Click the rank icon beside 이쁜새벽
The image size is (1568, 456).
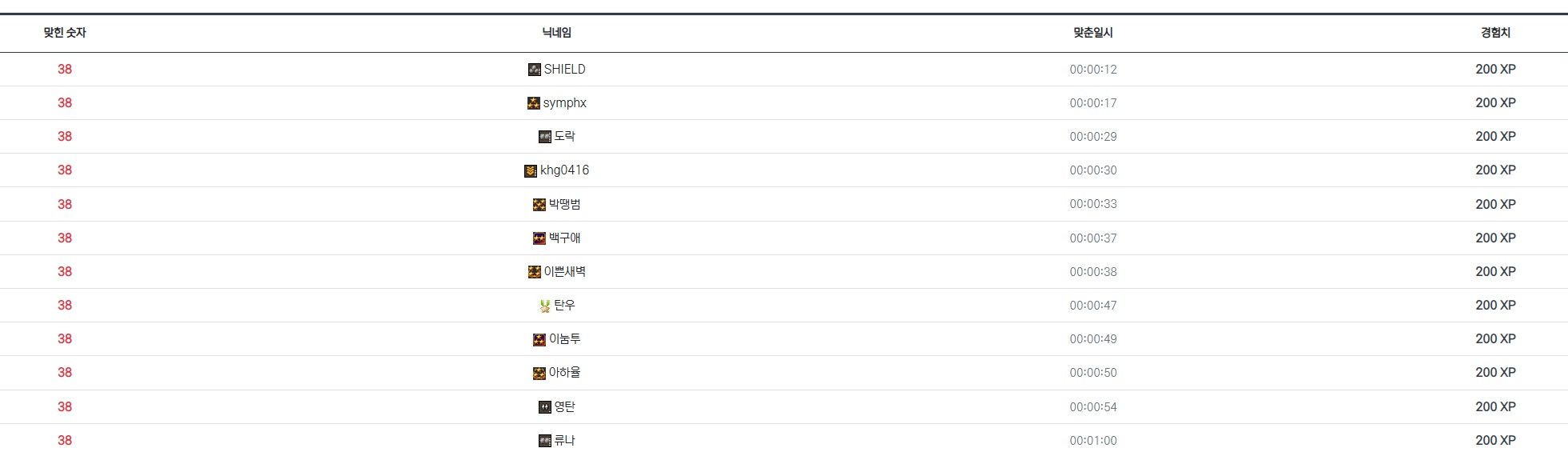pos(535,272)
